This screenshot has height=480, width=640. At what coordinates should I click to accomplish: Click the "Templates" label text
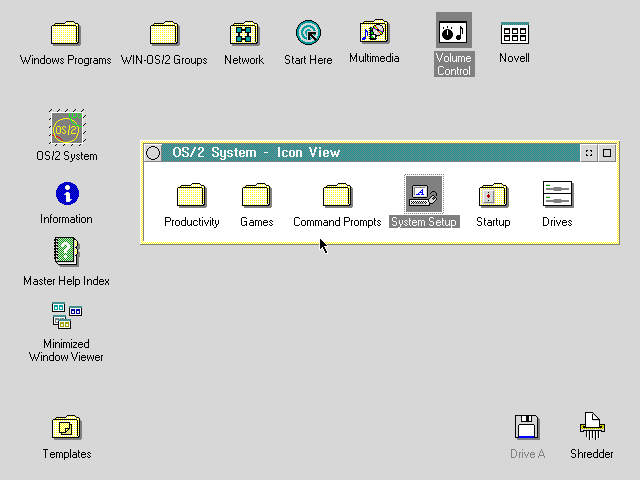67,454
